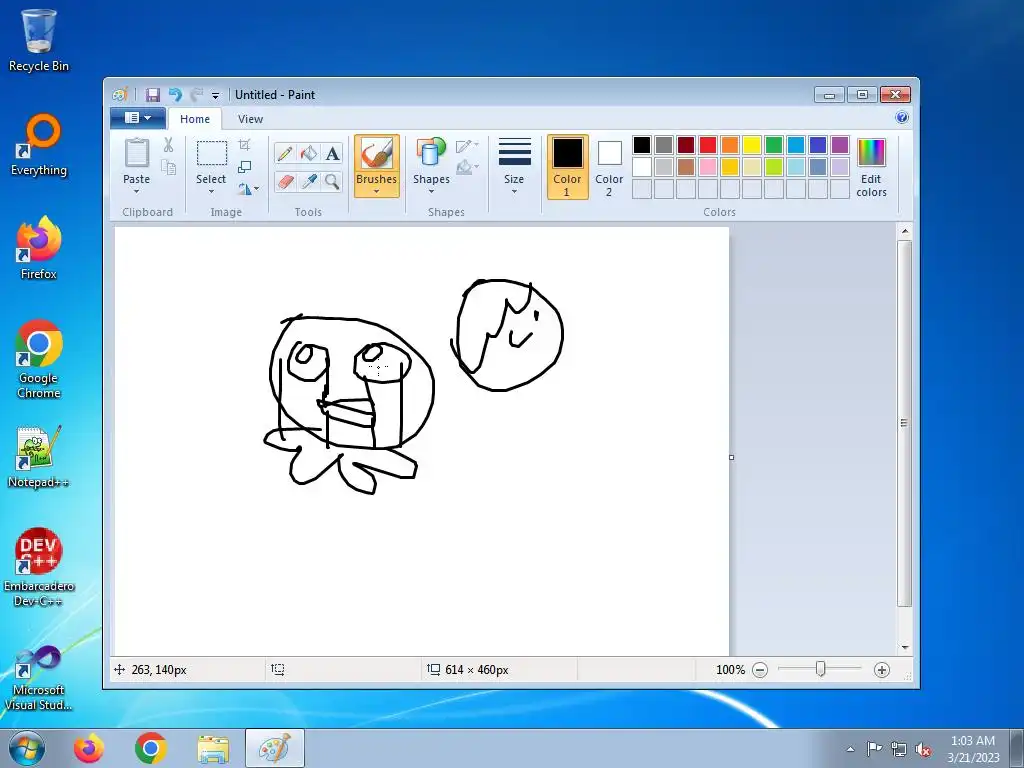Click the Paste clipboard icon
Screen dimensions: 1024x768
(136, 153)
